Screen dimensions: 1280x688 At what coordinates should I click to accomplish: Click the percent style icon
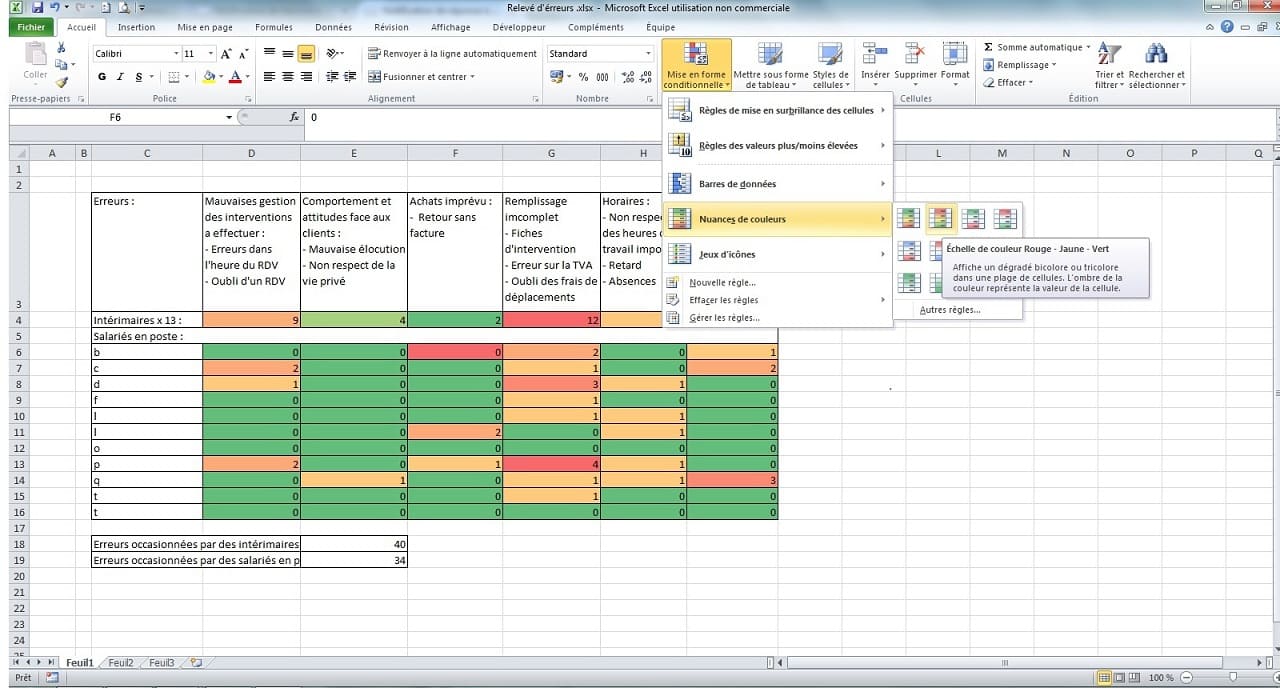pyautogui.click(x=583, y=77)
